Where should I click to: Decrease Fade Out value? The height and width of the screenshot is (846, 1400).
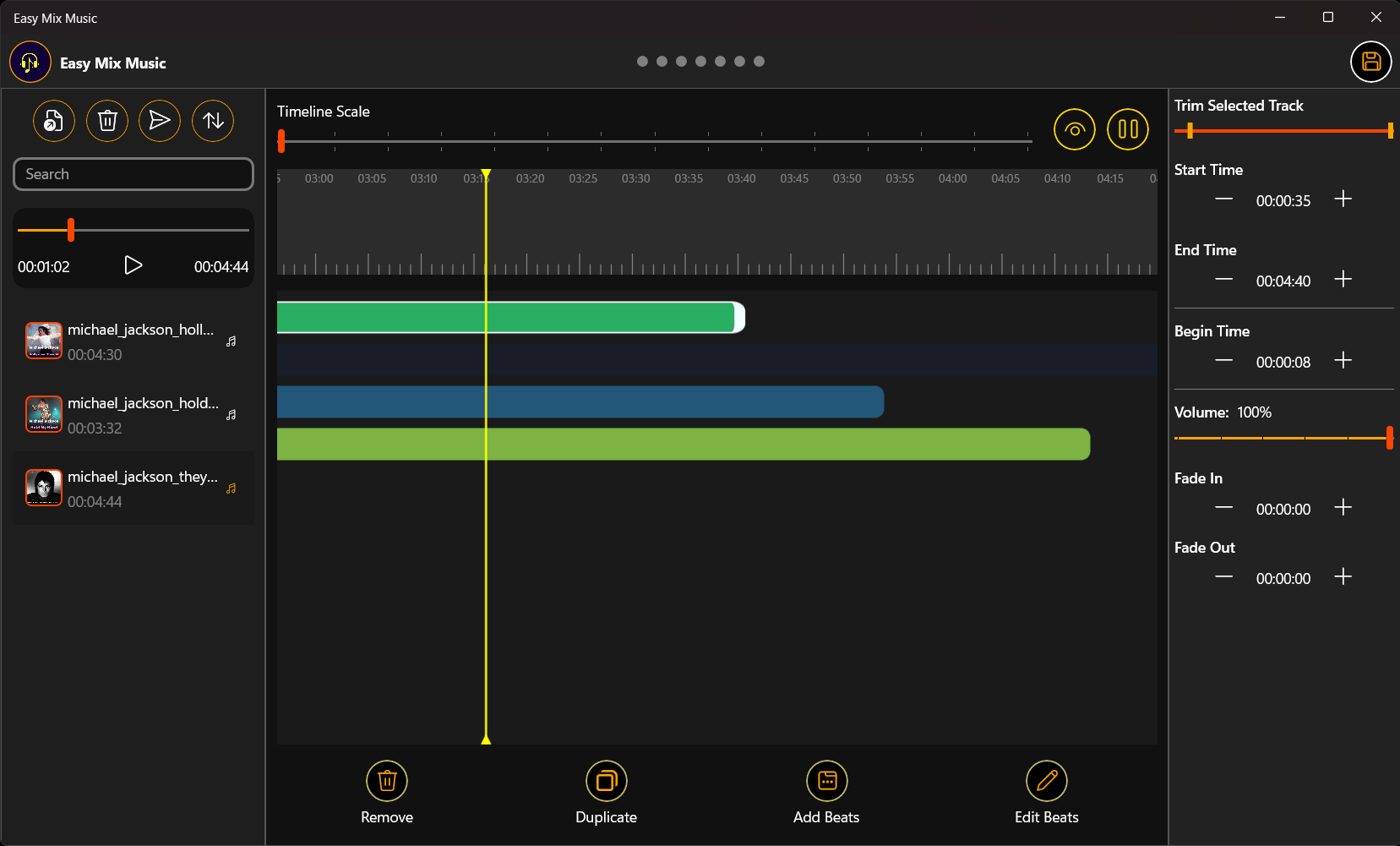(x=1223, y=576)
